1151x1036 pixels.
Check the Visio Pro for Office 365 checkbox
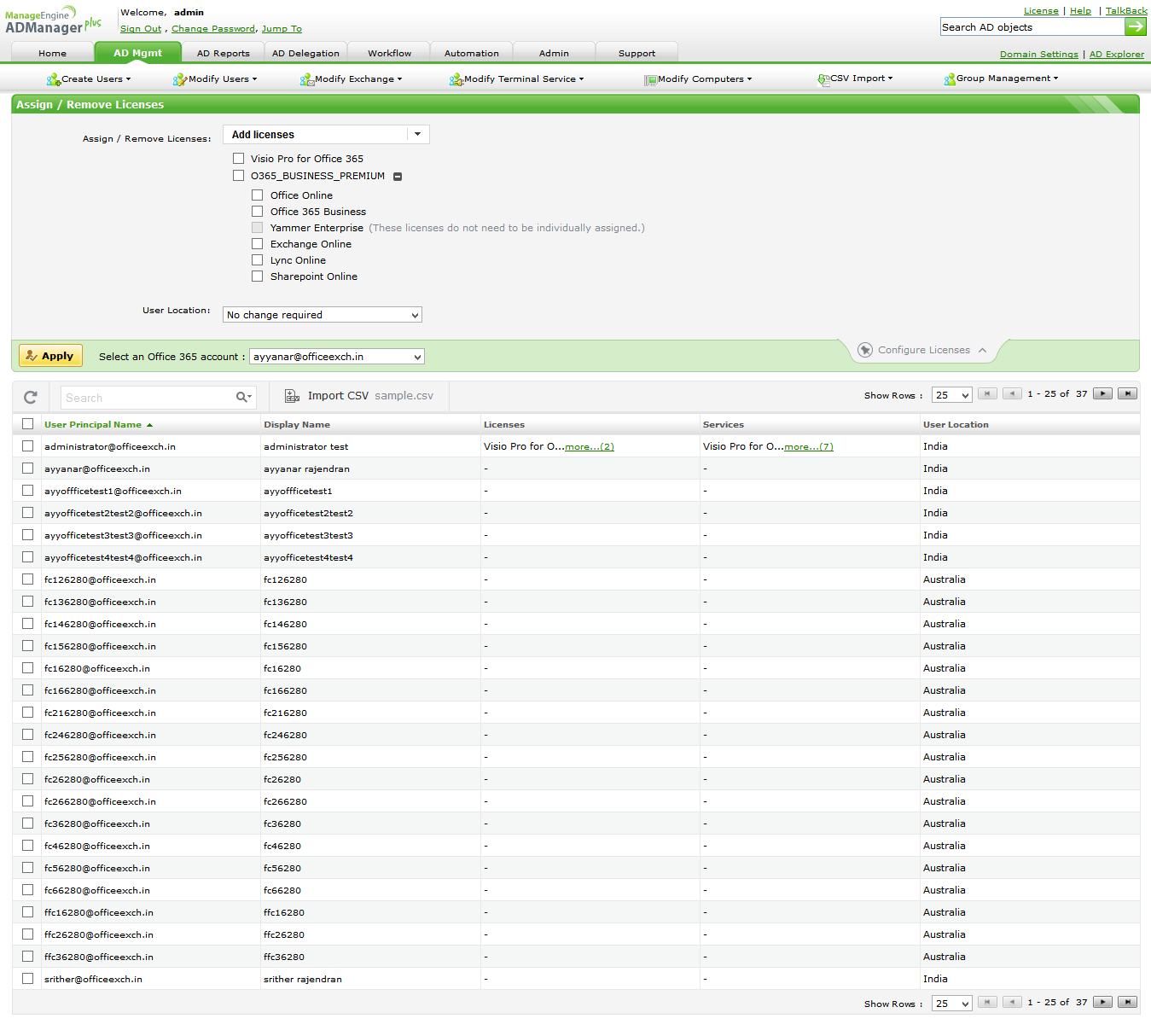239,159
